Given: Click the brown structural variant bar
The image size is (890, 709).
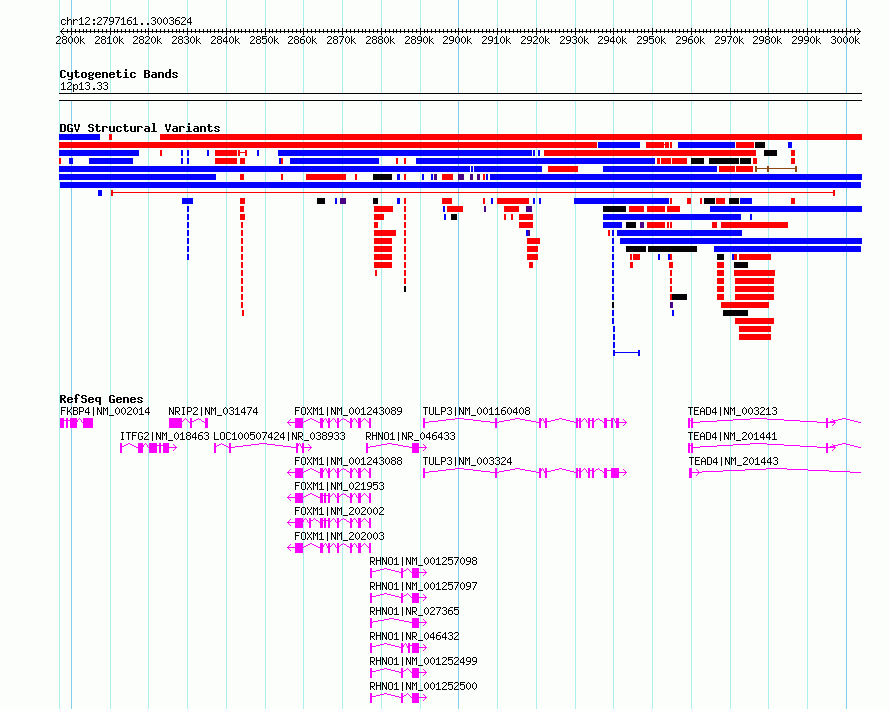Looking at the screenshot, I should click(x=776, y=169).
